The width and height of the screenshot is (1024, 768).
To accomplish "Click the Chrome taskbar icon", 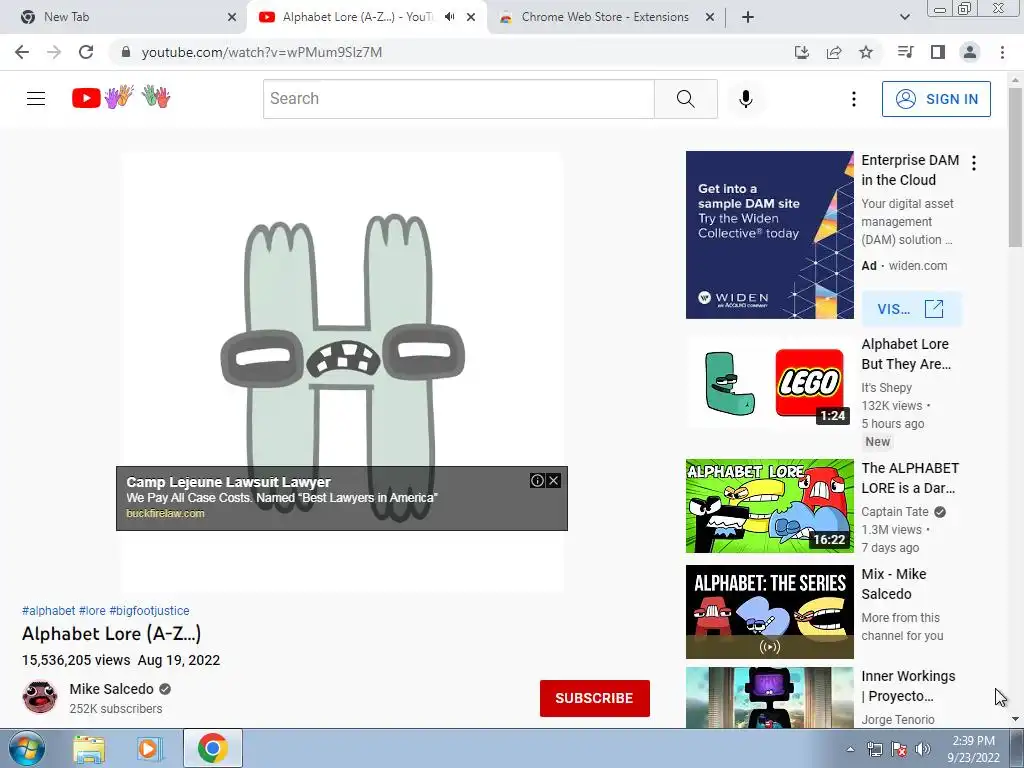I will pyautogui.click(x=212, y=748).
